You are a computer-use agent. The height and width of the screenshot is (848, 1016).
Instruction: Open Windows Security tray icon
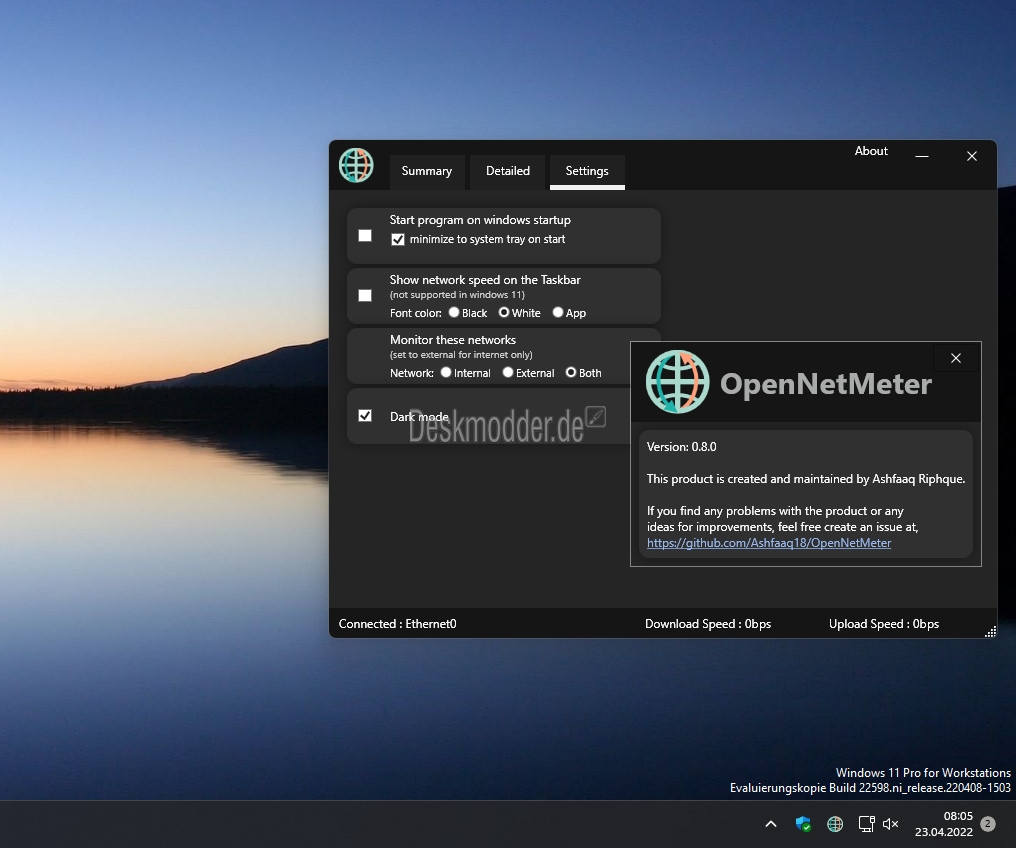click(803, 824)
